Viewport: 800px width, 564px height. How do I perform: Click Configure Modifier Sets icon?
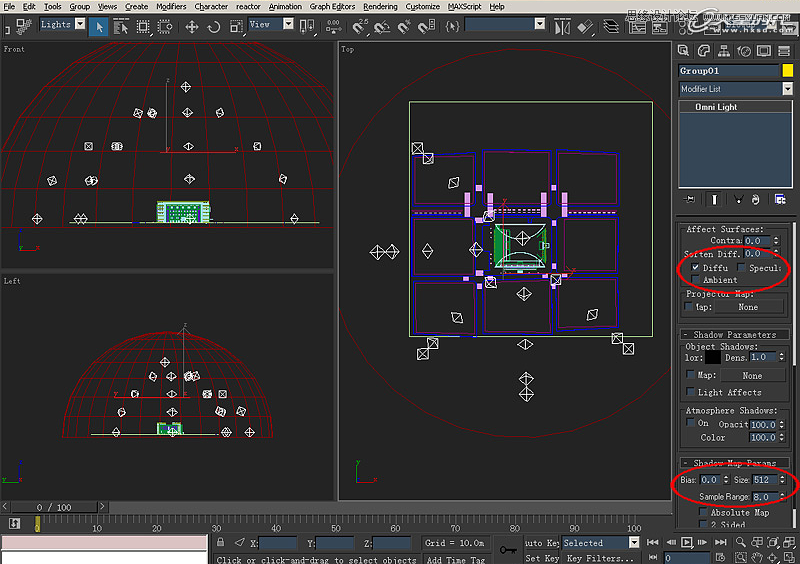click(780, 200)
